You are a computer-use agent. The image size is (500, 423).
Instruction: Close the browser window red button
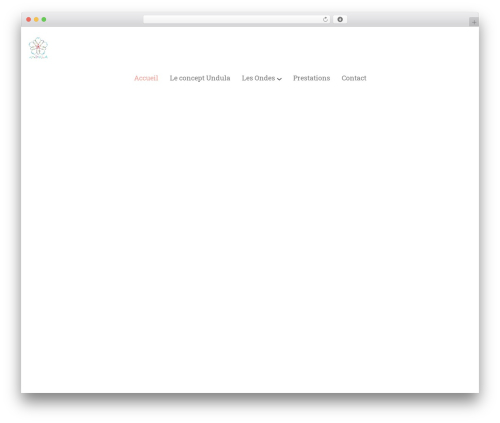tap(29, 19)
